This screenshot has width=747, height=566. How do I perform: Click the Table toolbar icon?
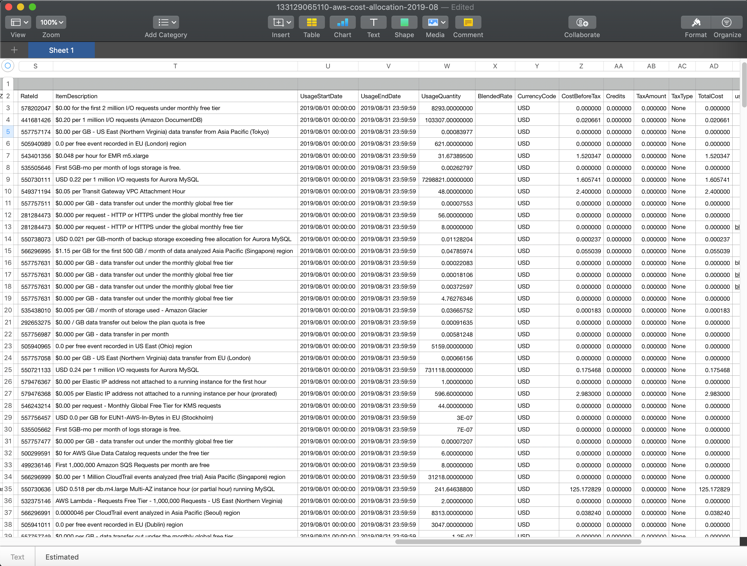[312, 22]
